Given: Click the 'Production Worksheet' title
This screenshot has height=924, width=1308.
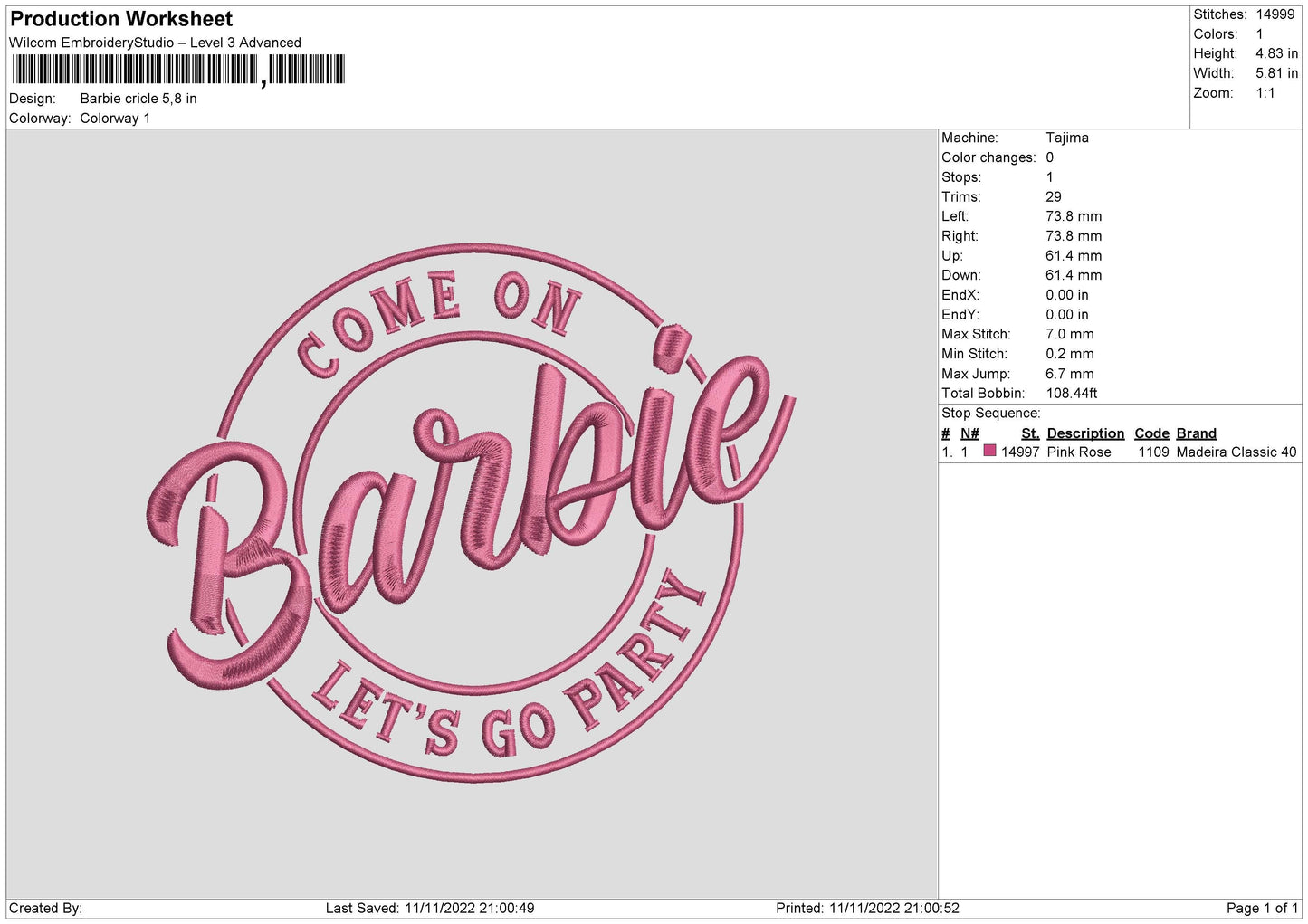Looking at the screenshot, I should [x=121, y=19].
